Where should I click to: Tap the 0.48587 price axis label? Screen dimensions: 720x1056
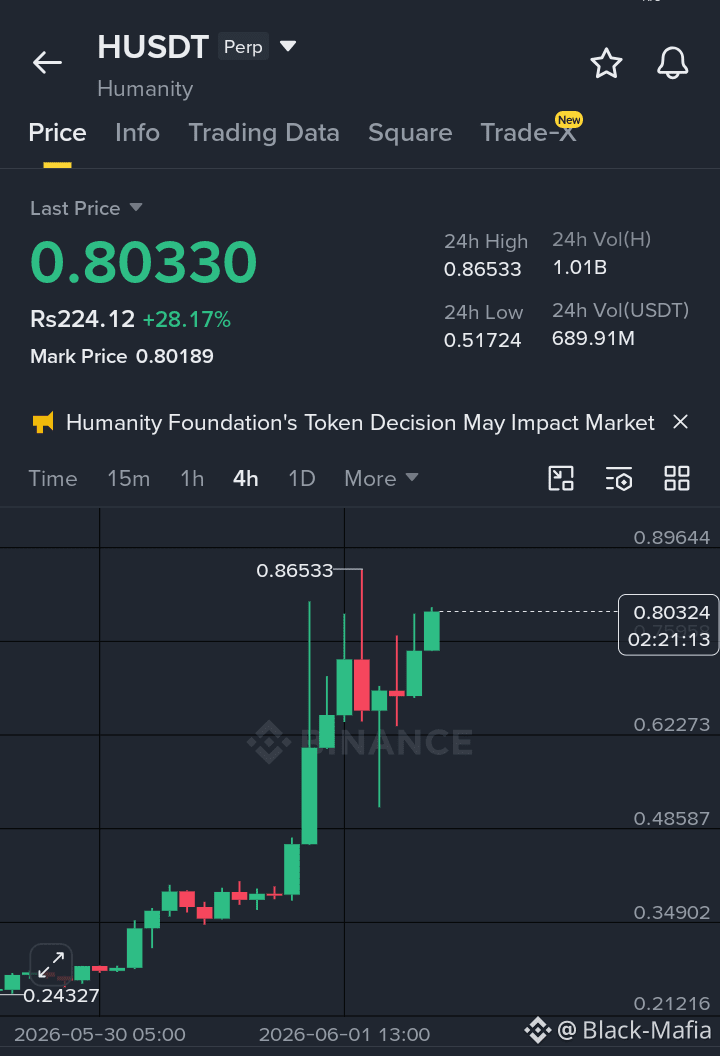[x=672, y=819]
